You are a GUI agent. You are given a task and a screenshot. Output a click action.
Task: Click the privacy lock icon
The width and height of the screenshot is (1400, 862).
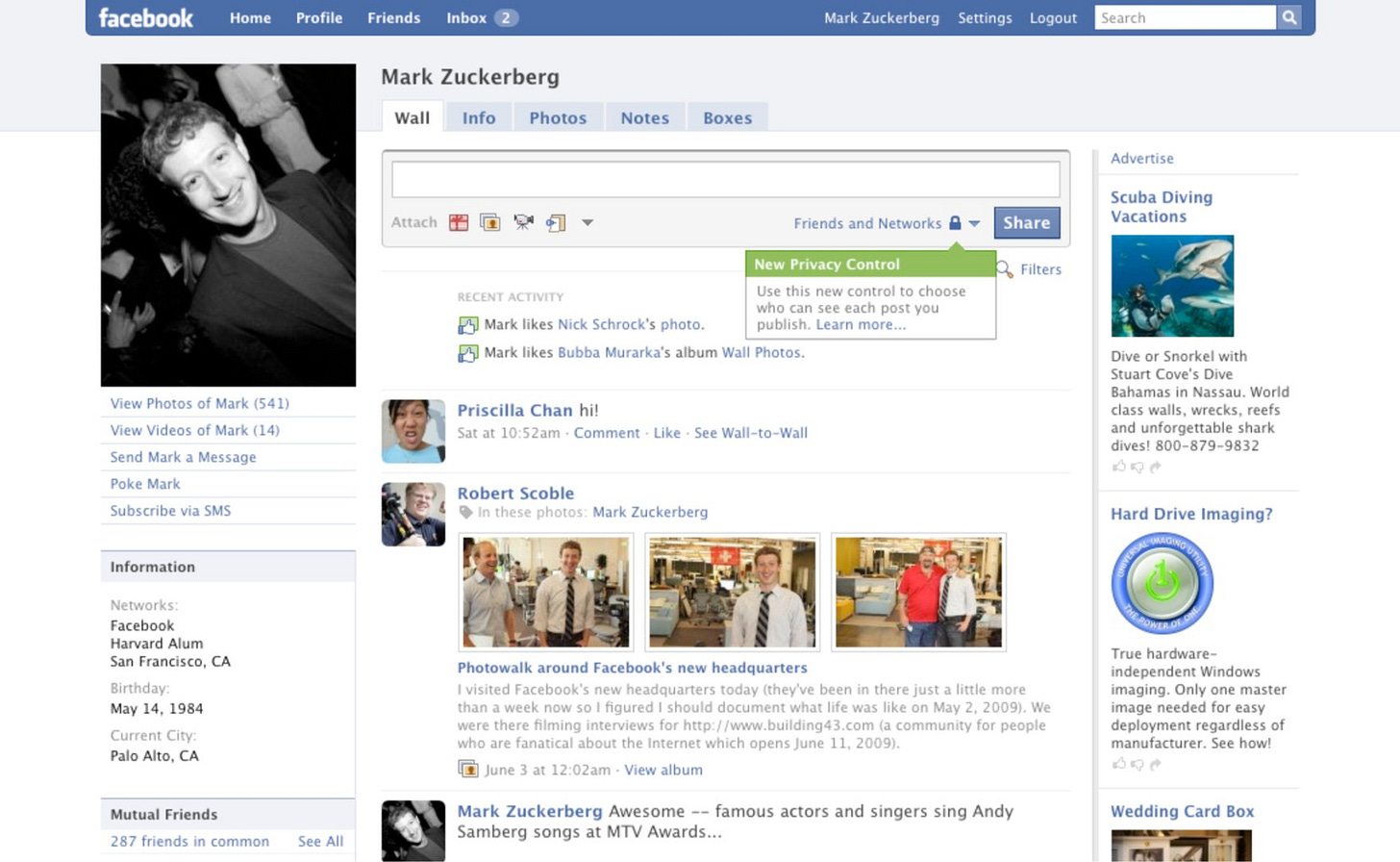[x=954, y=222]
